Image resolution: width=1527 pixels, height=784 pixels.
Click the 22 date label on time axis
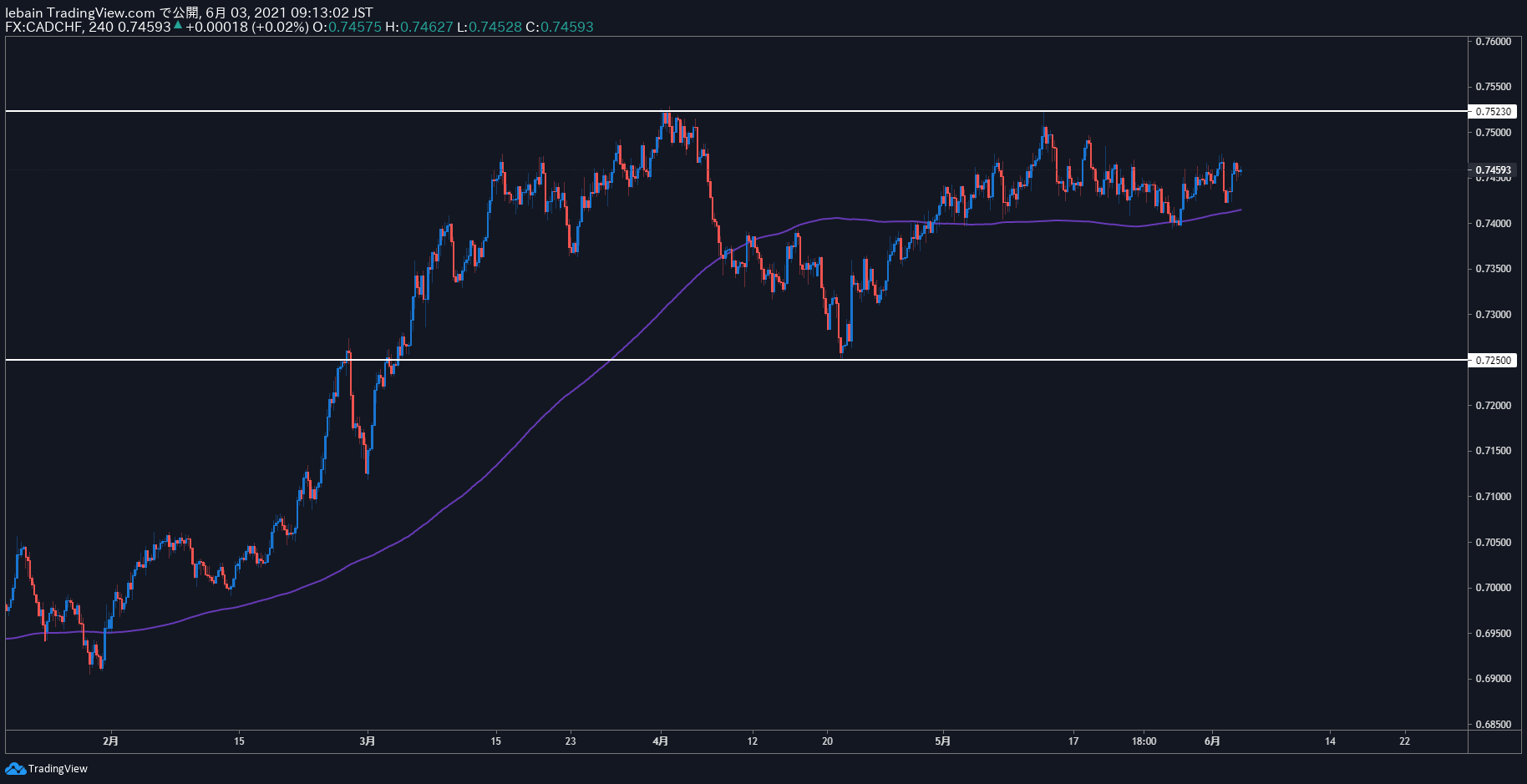click(1405, 741)
